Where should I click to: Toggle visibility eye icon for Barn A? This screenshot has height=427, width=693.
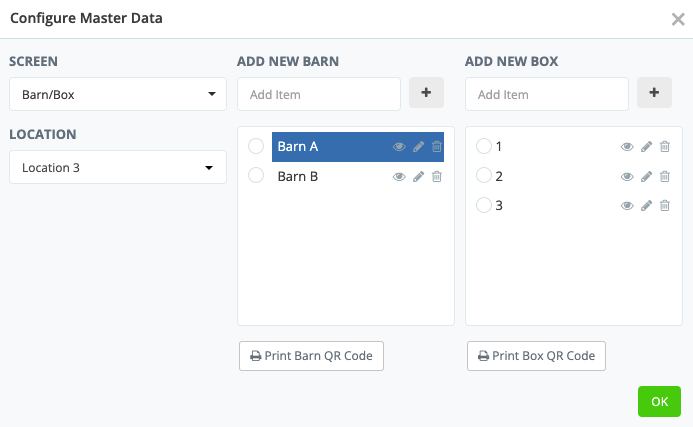coord(399,147)
